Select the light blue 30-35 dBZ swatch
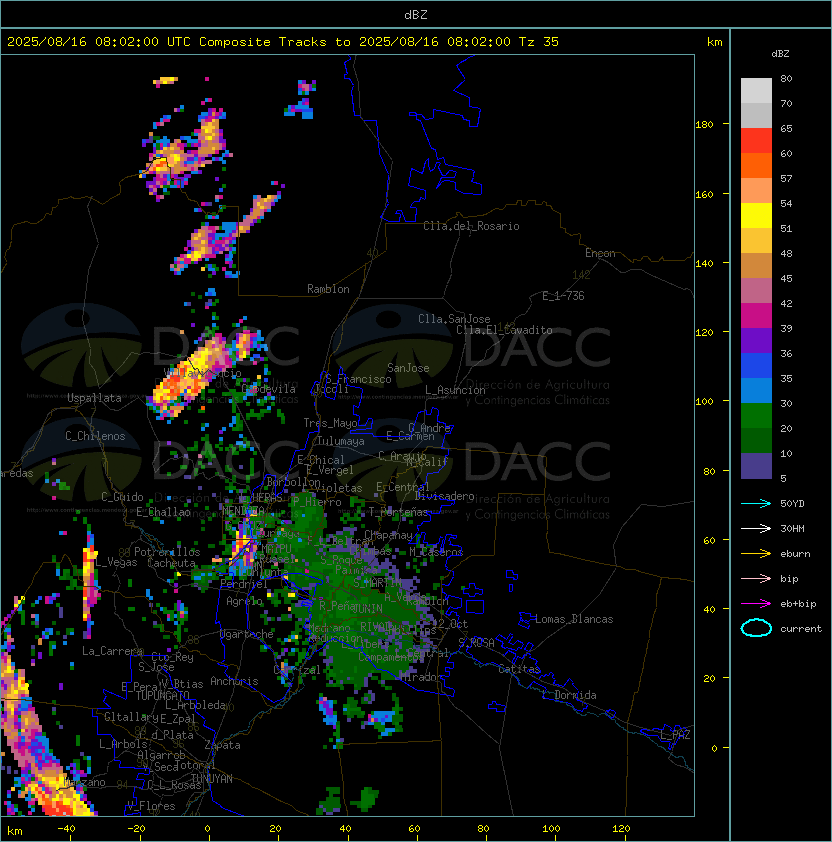This screenshot has width=832, height=842. coord(756,390)
